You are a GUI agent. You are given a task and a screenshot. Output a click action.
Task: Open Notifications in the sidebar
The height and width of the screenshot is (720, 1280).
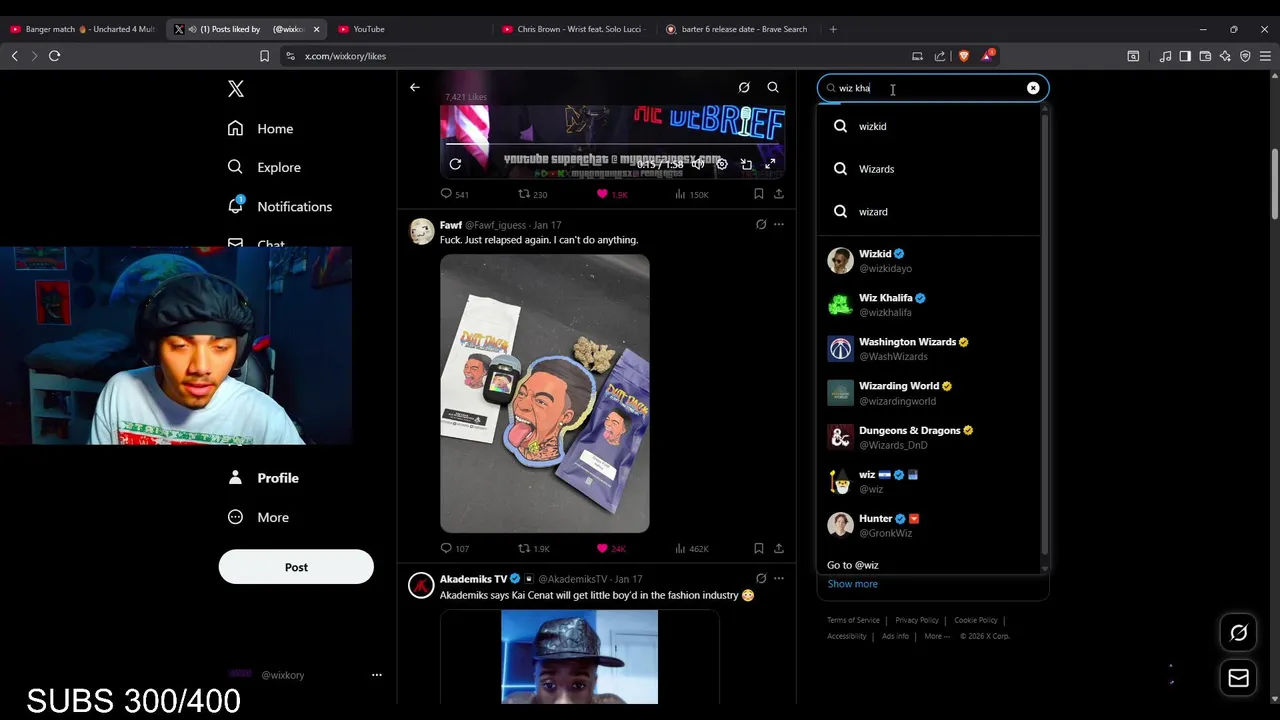[280, 206]
